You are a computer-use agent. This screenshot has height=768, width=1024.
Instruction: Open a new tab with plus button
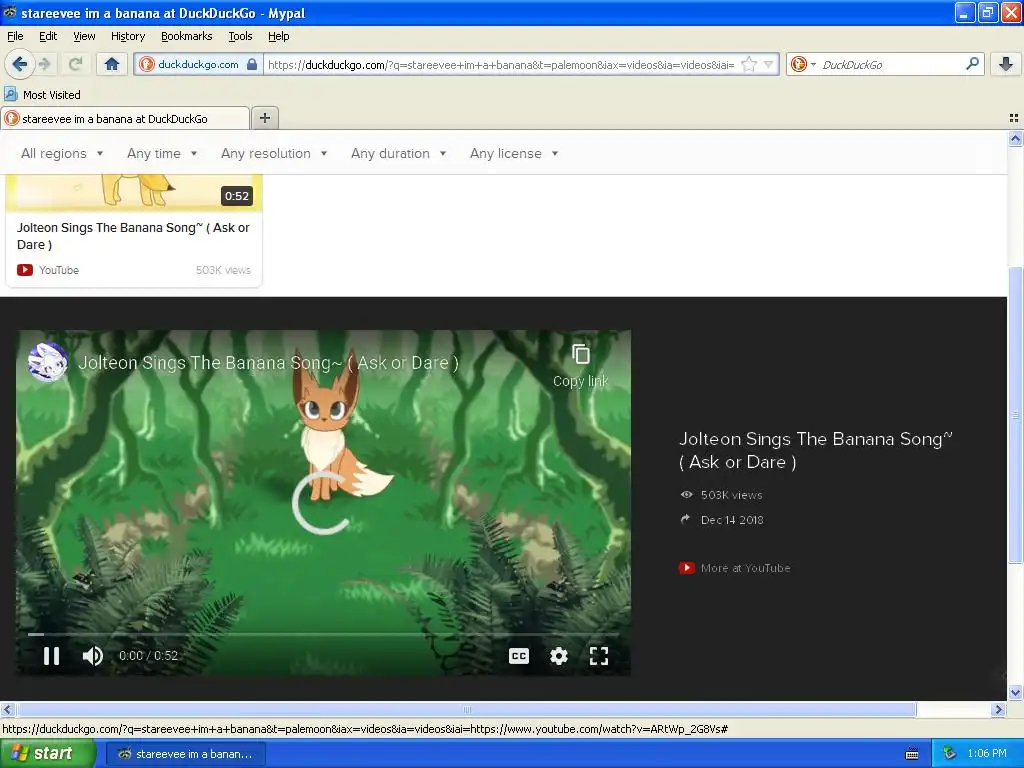click(264, 118)
